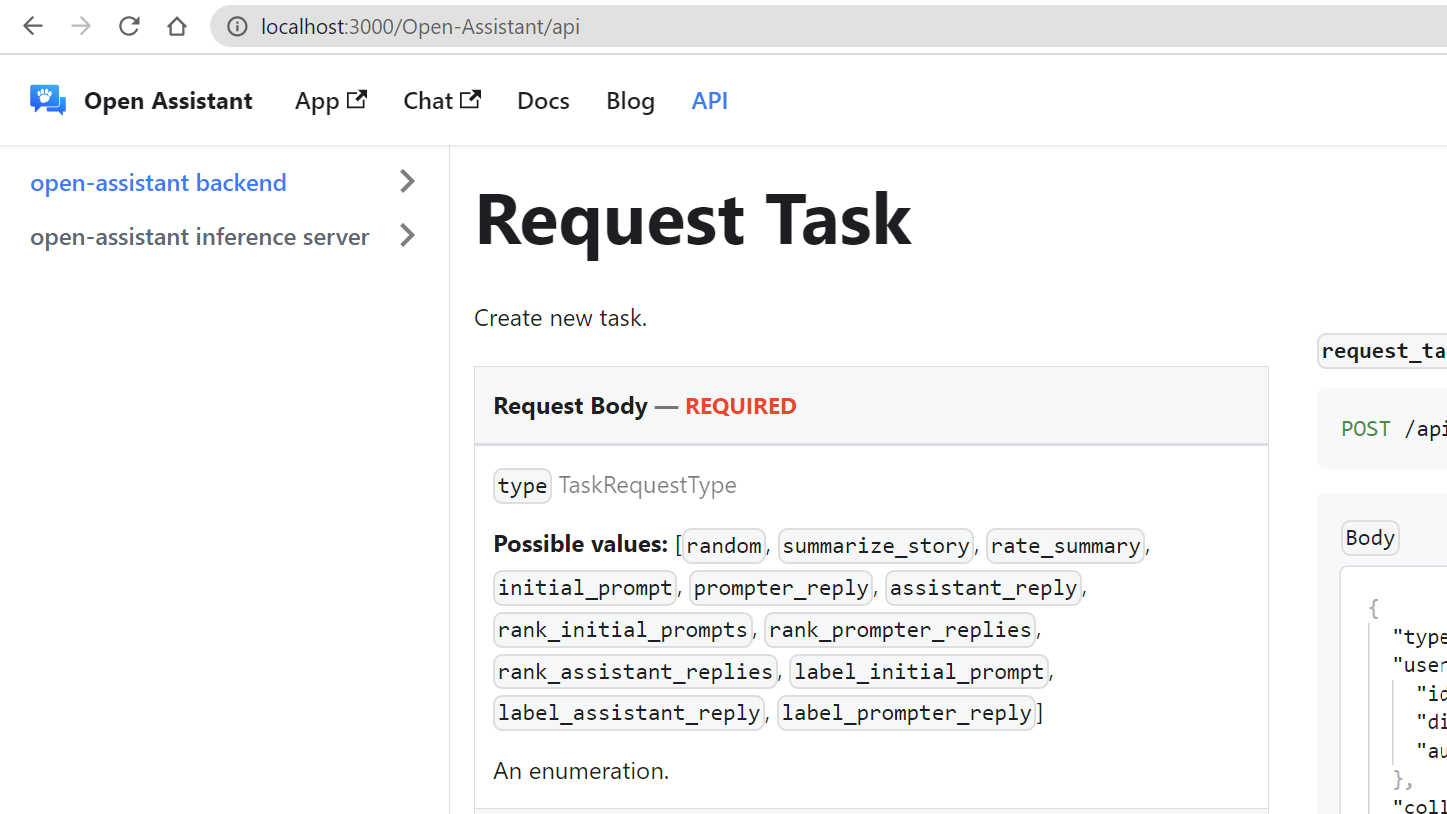Reload the page with refresh icon

pyautogui.click(x=129, y=26)
